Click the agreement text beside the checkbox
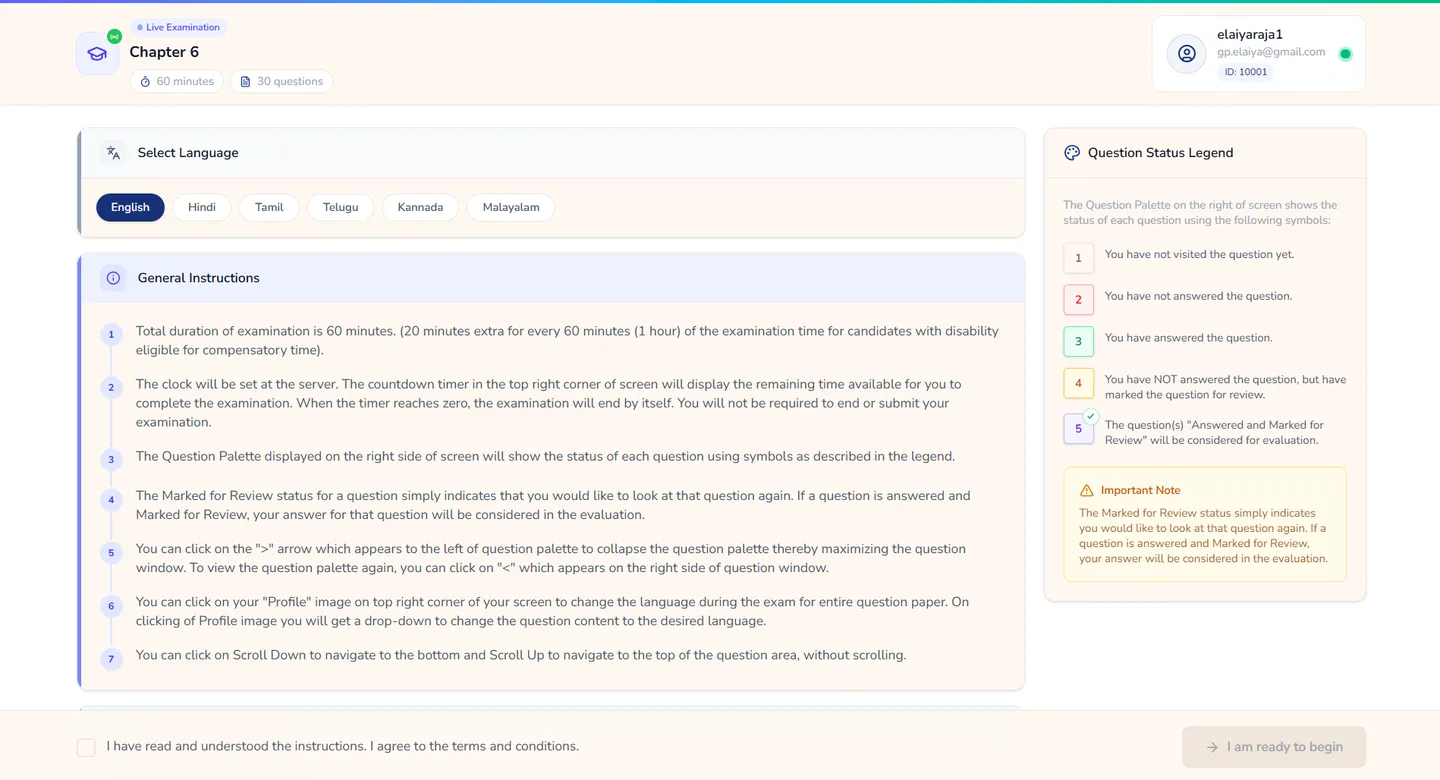Screen dimensions: 1440x780 pyautogui.click(x=343, y=746)
